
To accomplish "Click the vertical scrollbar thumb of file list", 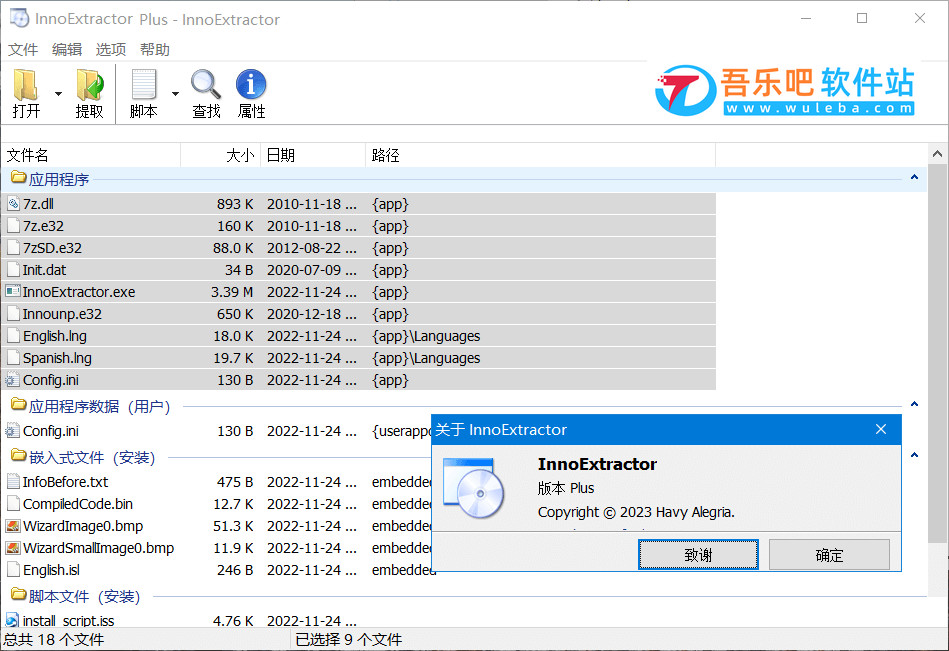I will [x=937, y=353].
